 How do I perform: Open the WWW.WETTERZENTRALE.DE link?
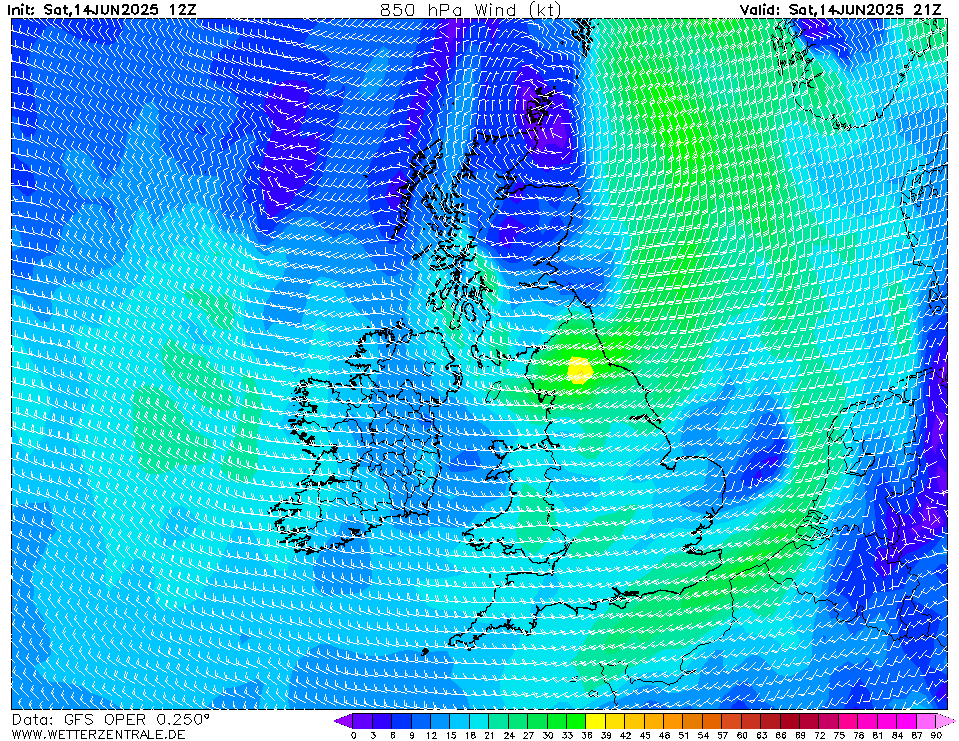98,734
